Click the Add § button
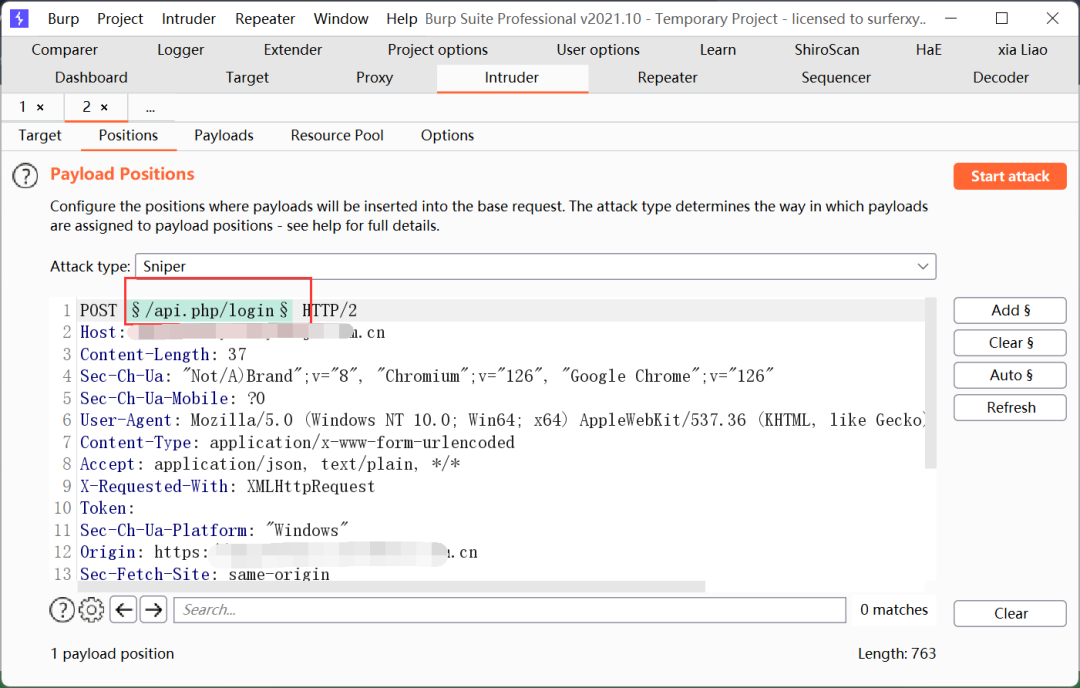The image size is (1080, 688). click(1010, 311)
